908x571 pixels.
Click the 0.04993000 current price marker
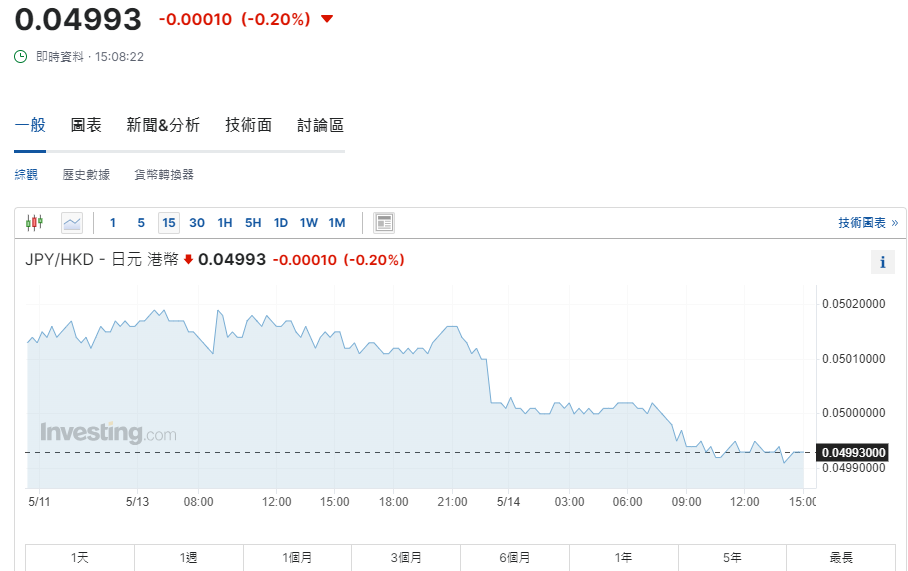(854, 453)
